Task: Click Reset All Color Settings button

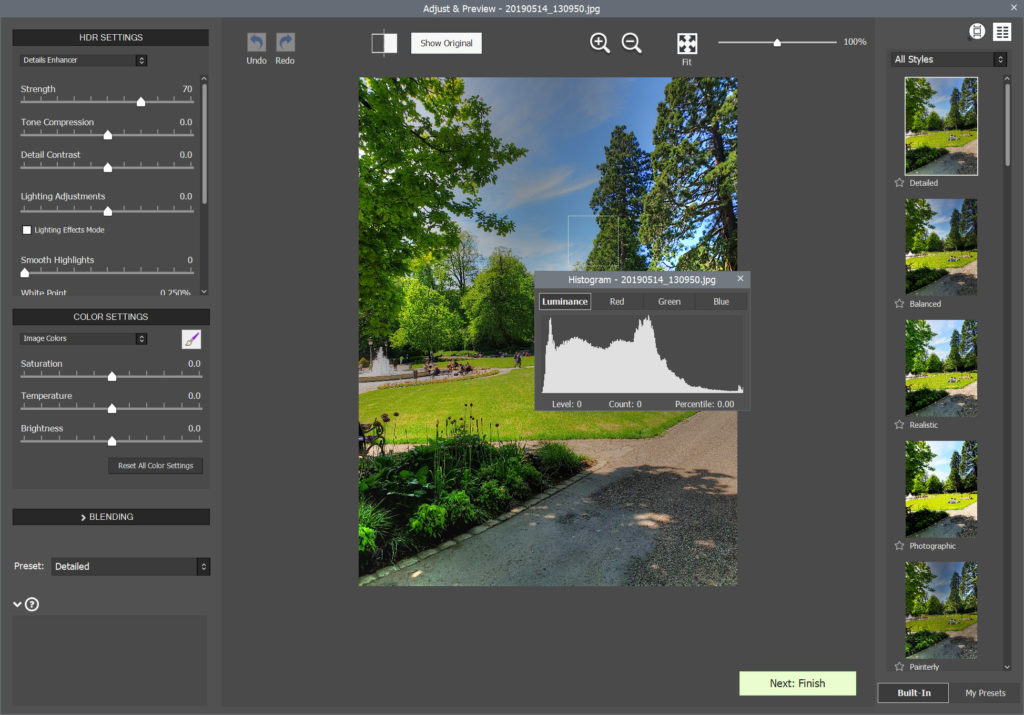Action: 155,466
